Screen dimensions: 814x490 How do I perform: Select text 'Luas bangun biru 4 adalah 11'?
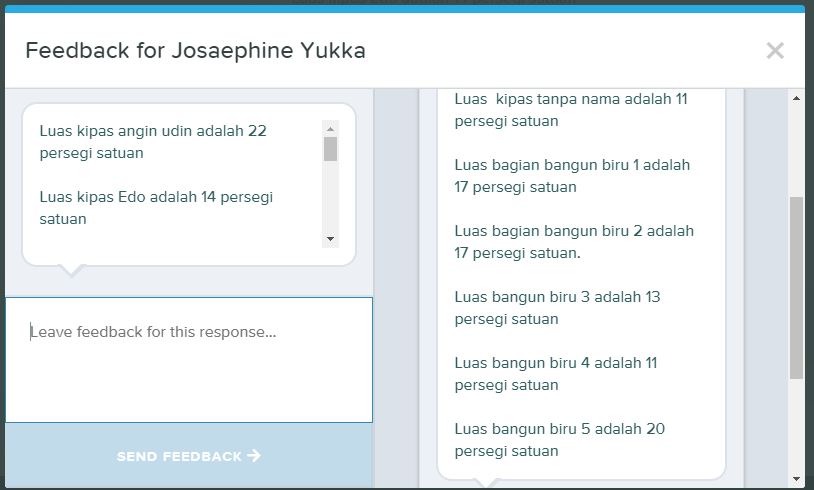[556, 363]
